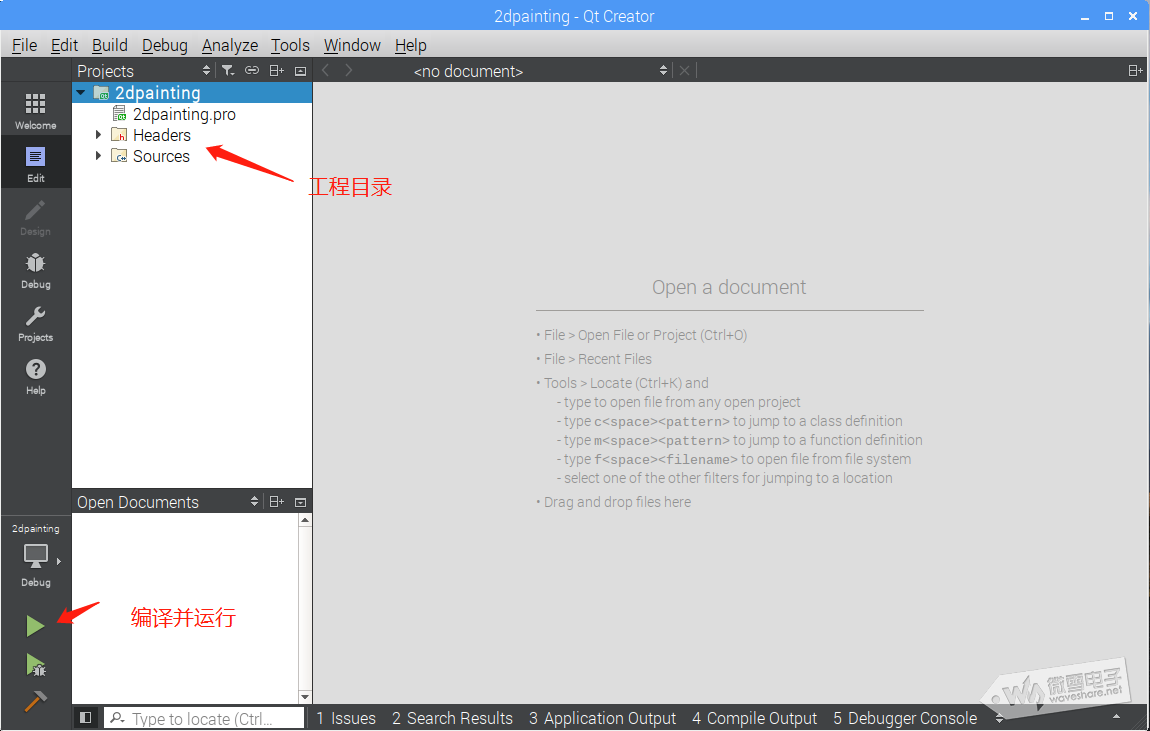
Task: Click the green Run button
Action: click(35, 626)
